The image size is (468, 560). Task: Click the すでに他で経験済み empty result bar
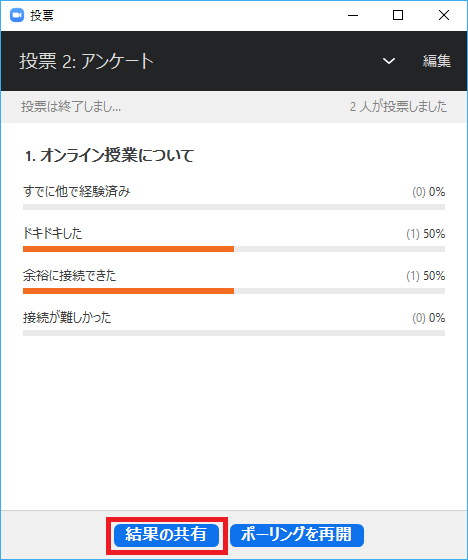tap(234, 207)
